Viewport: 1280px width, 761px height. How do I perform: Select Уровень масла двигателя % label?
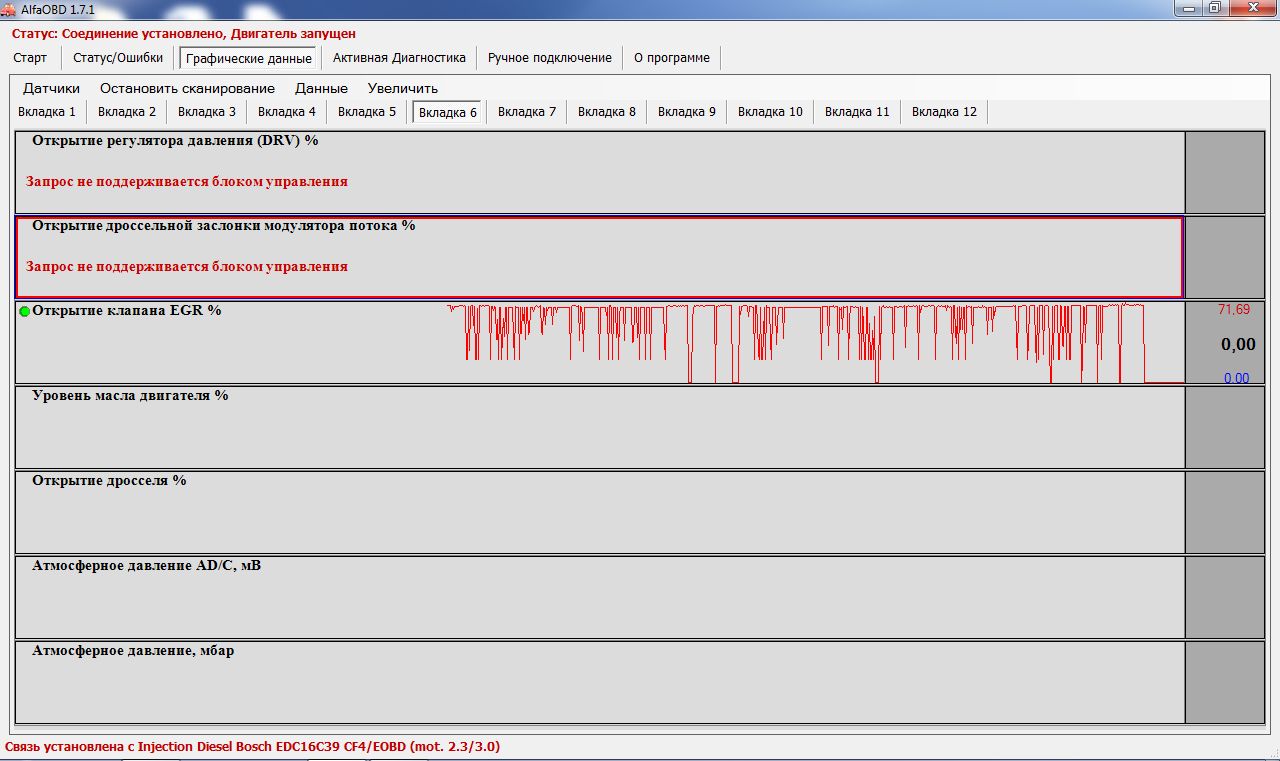(x=130, y=396)
